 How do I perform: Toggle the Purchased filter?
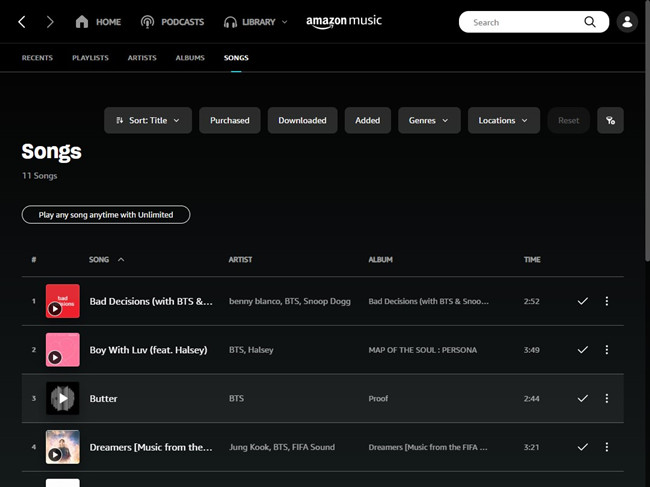click(x=230, y=121)
